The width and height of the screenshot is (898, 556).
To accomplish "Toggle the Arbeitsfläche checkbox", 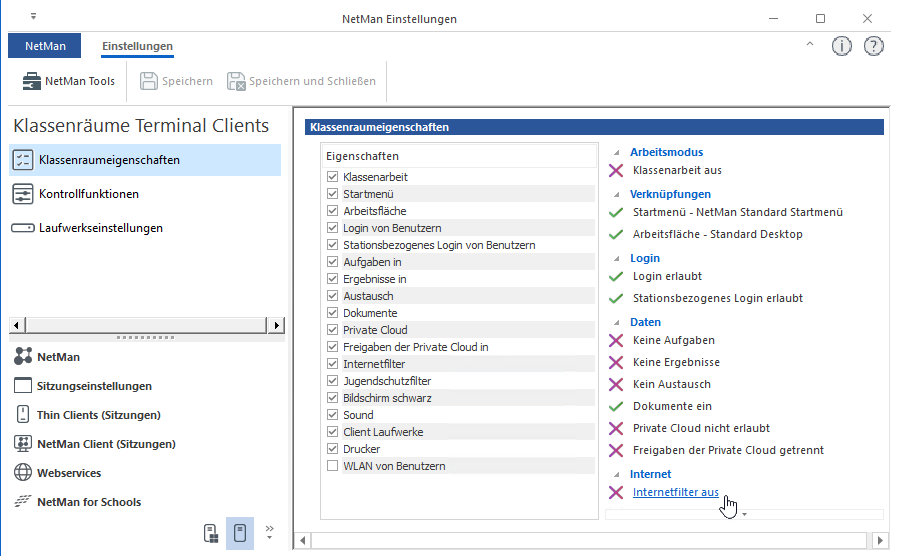I will [x=332, y=211].
